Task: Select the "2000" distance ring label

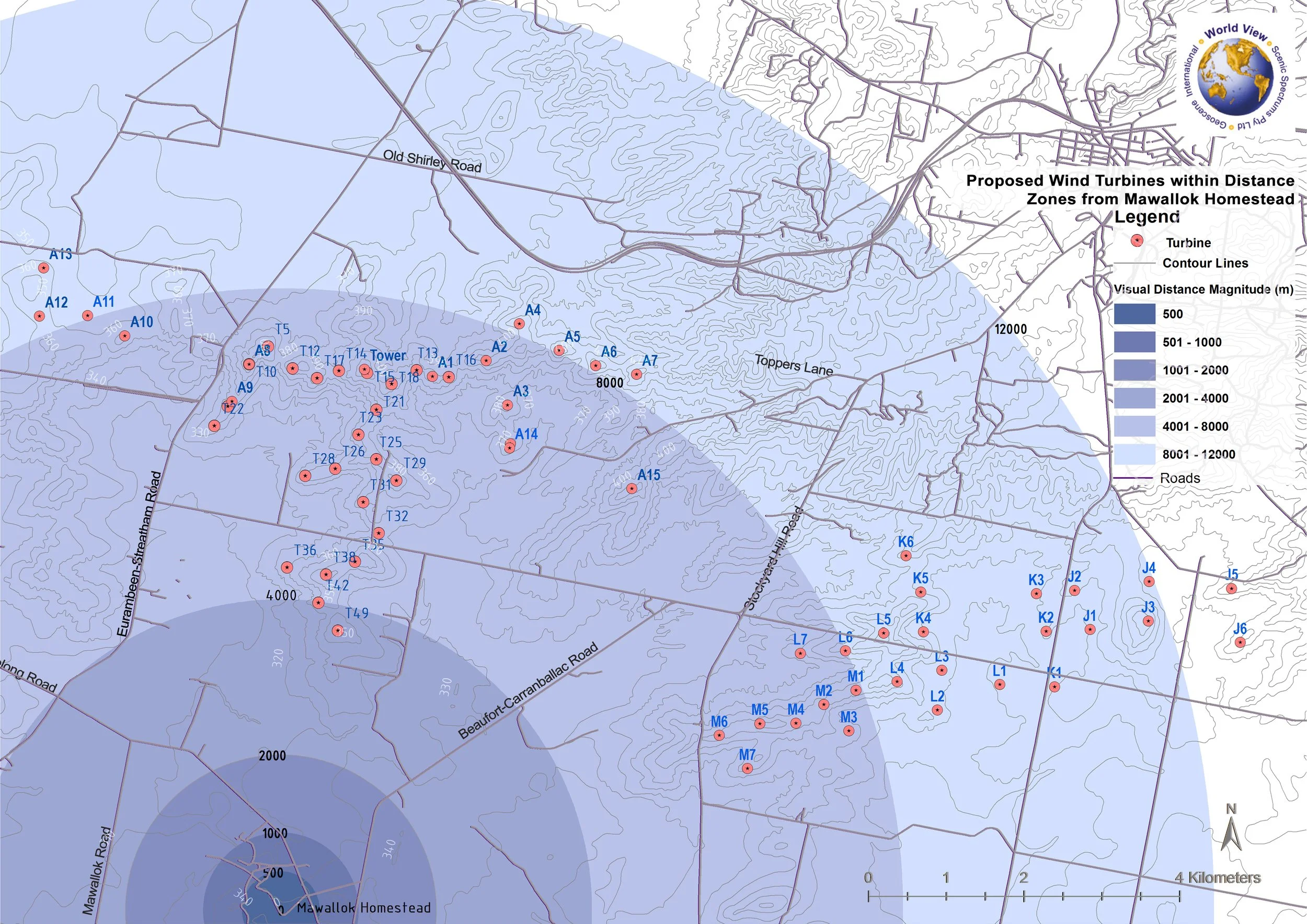Action: [x=273, y=756]
